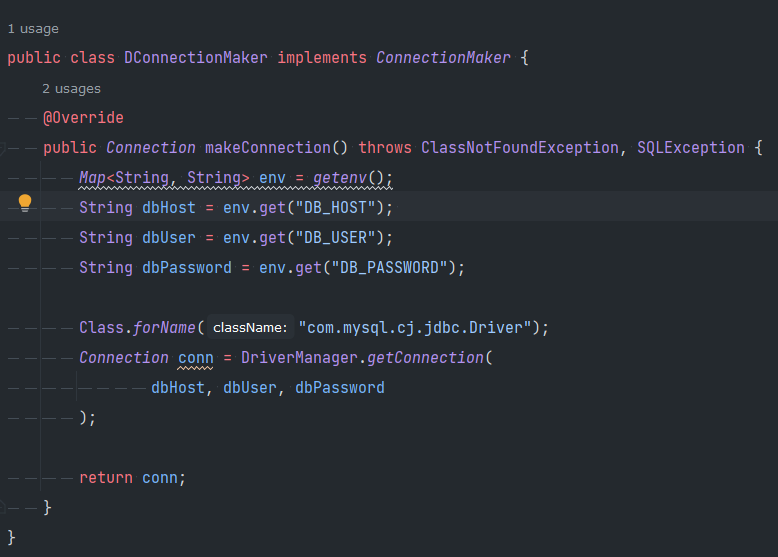Click dbUser argument in getConnection call
Screen dimensions: 778x557
tap(250, 387)
